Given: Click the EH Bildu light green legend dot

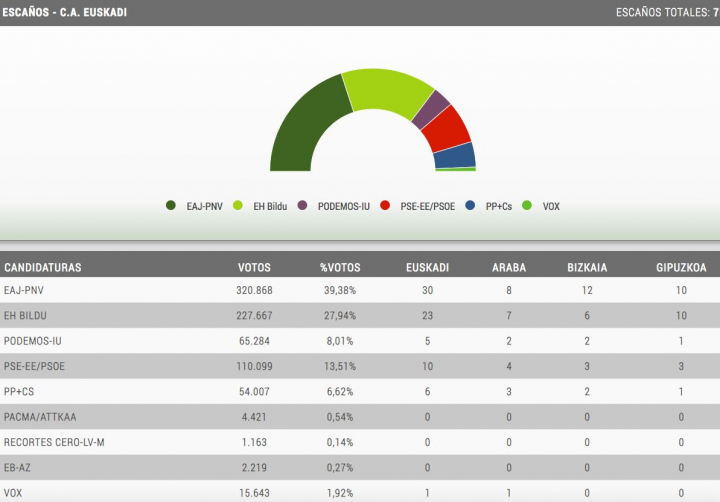Looking at the screenshot, I should 238,206.
